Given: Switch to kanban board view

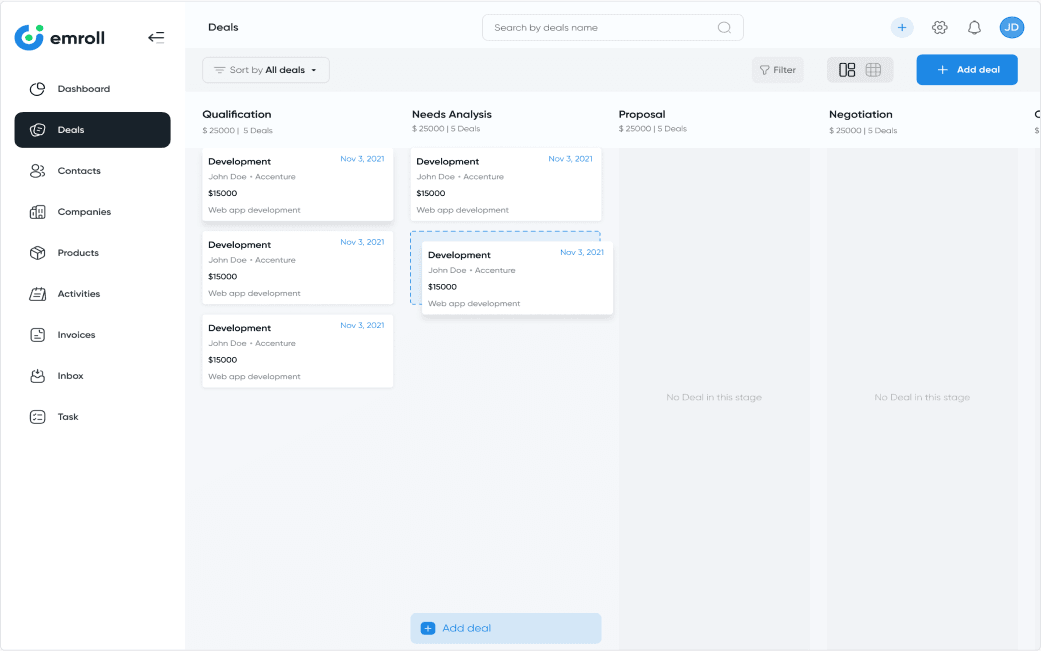Looking at the screenshot, I should [x=846, y=69].
